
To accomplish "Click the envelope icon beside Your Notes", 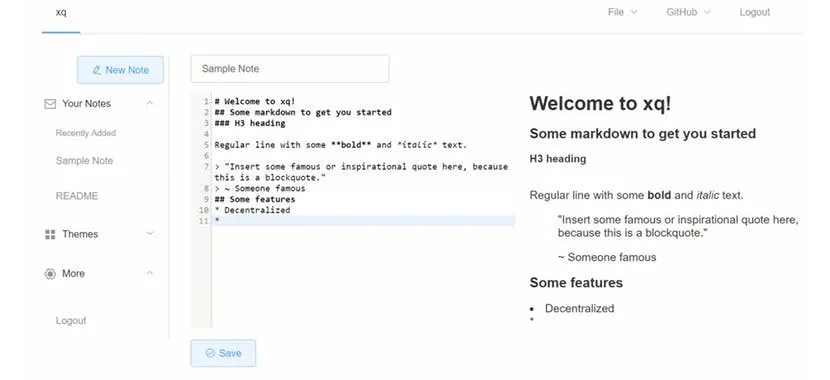I will (50, 104).
